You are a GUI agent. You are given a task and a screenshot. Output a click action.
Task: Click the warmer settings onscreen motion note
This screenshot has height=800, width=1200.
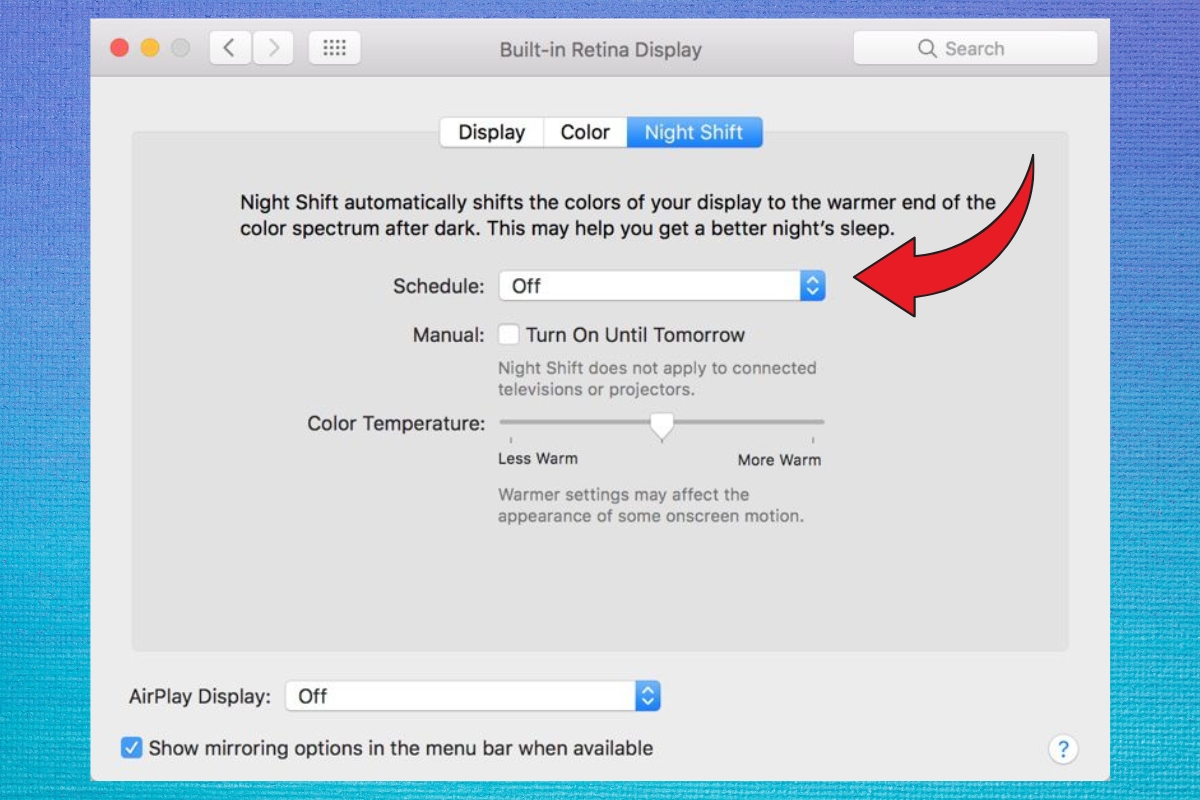pos(651,506)
